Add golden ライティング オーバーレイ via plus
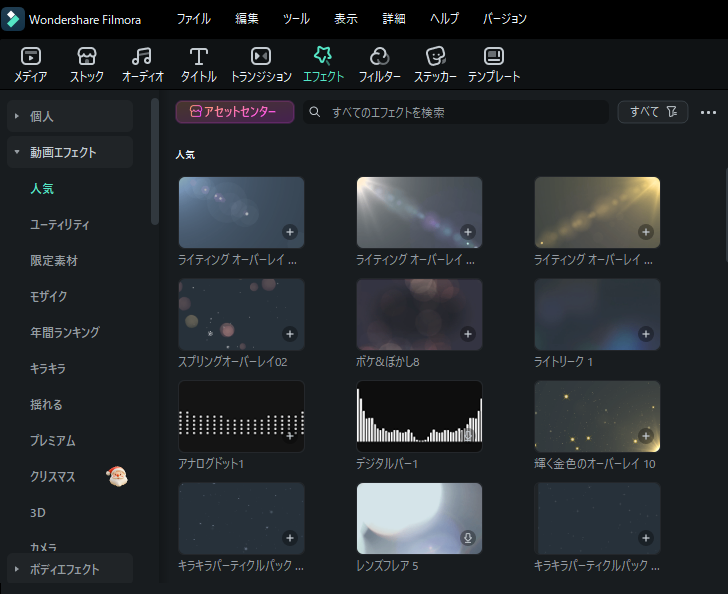Image resolution: width=728 pixels, height=594 pixels. click(x=646, y=232)
